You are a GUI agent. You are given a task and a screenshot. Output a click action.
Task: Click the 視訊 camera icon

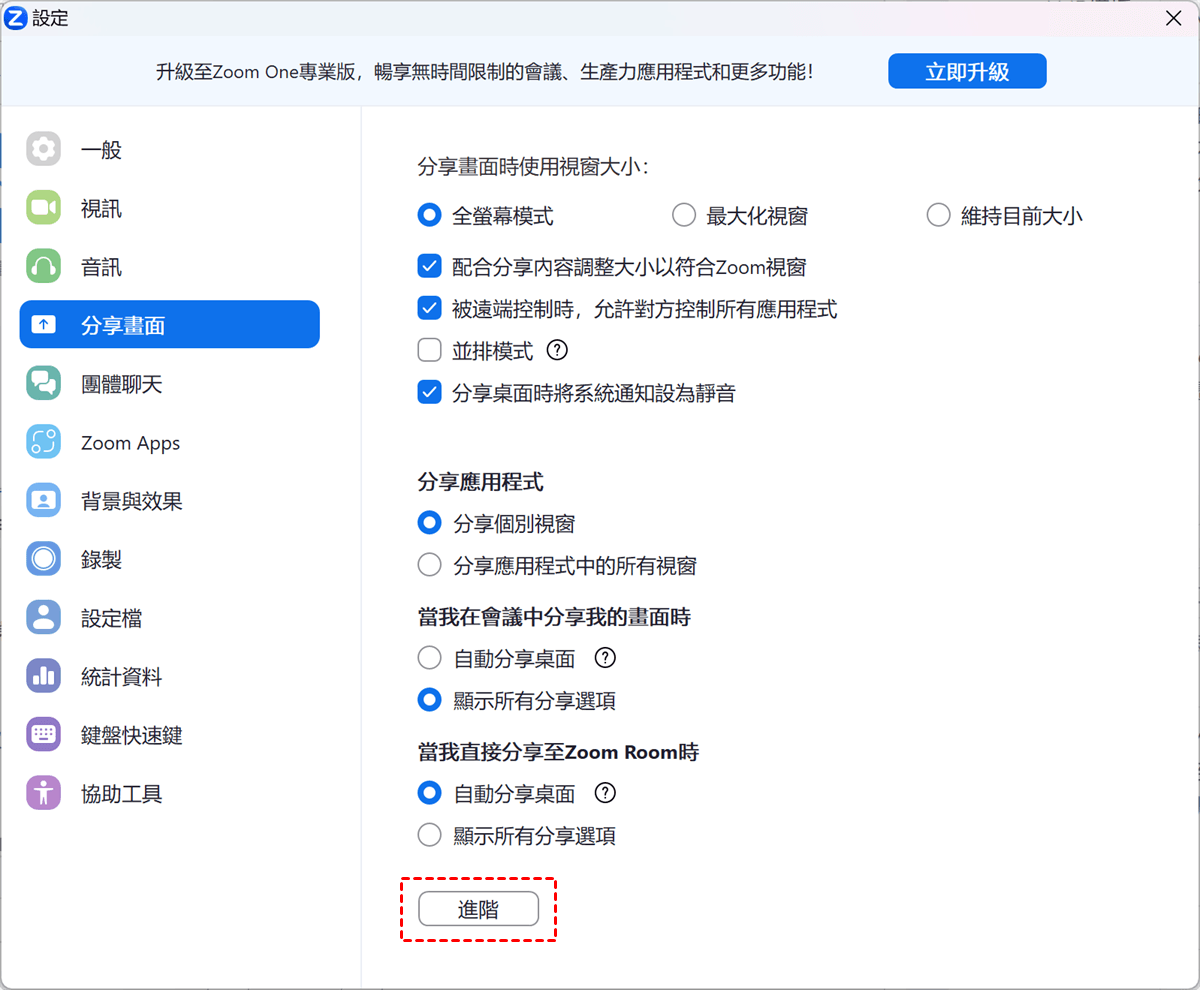point(43,208)
